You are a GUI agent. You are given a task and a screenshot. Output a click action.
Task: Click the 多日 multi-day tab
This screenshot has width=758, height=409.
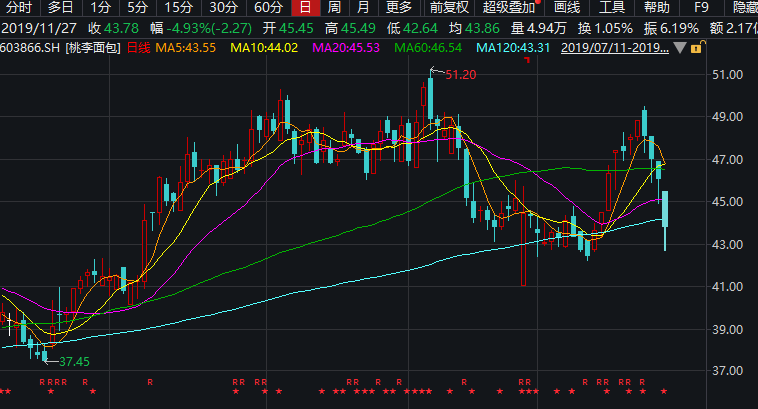coord(60,7)
